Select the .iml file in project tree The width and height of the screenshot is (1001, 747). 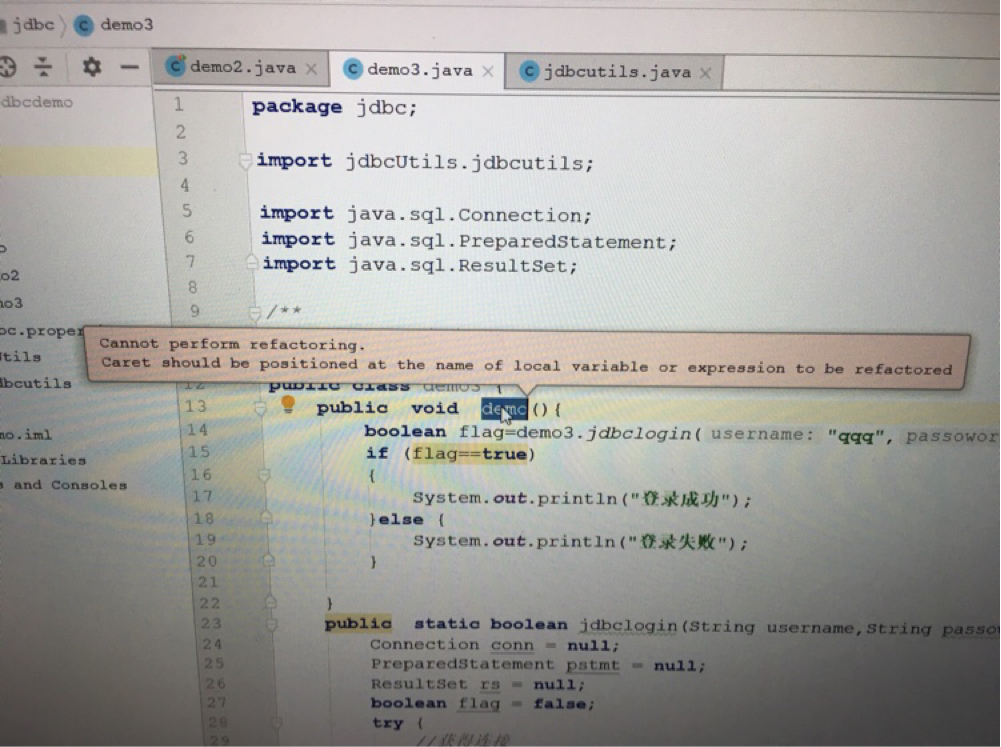(26, 435)
